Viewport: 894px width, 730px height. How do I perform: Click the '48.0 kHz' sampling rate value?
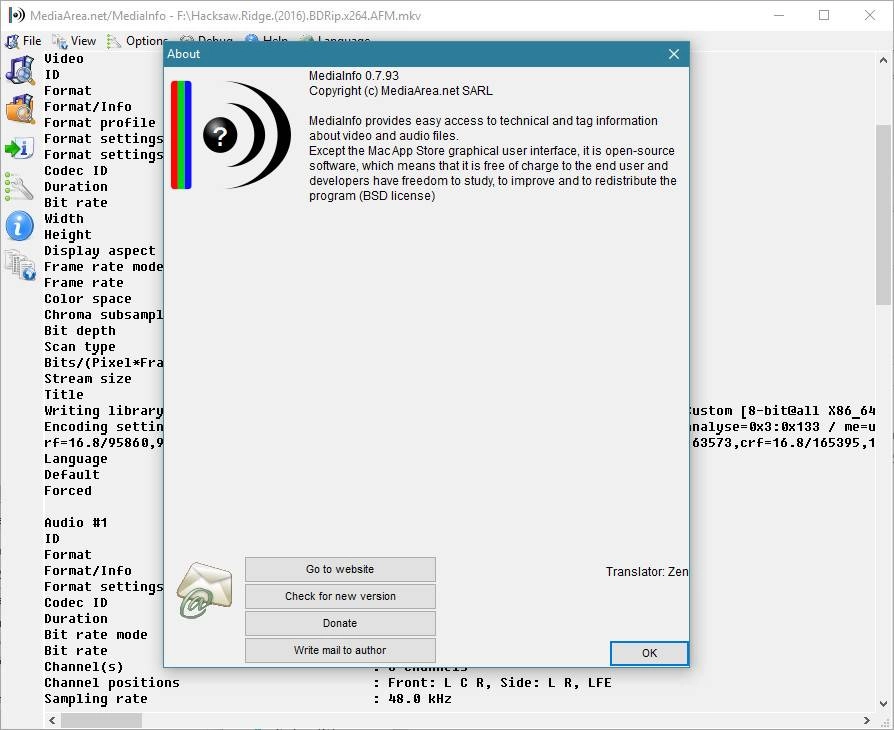(420, 699)
